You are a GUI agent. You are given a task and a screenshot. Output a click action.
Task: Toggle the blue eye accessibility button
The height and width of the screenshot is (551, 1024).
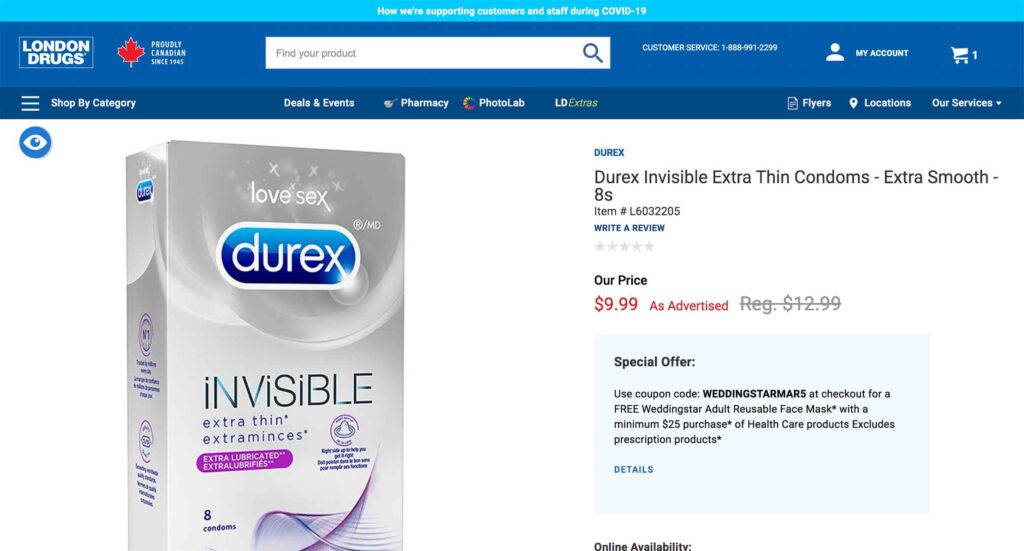click(x=35, y=142)
